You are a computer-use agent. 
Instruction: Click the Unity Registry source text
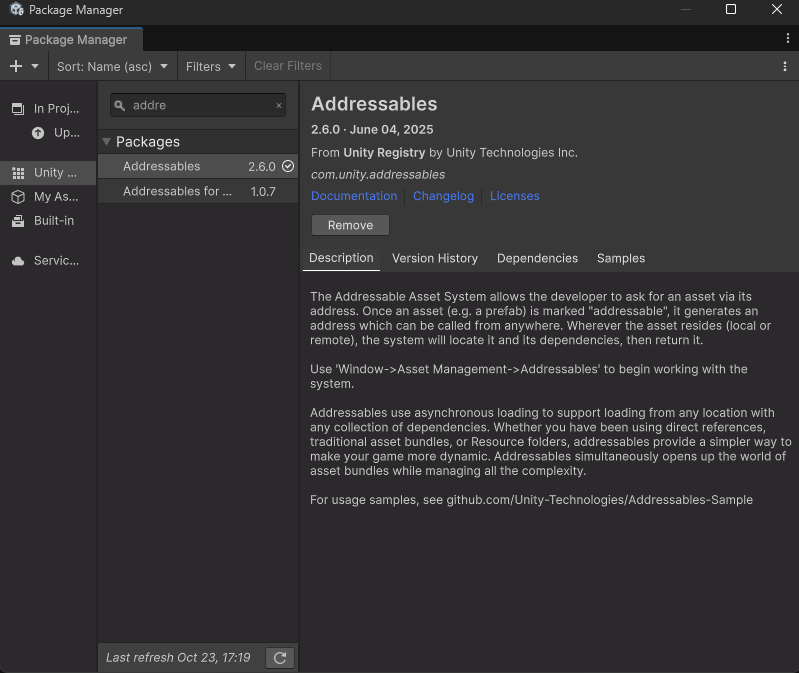384,153
